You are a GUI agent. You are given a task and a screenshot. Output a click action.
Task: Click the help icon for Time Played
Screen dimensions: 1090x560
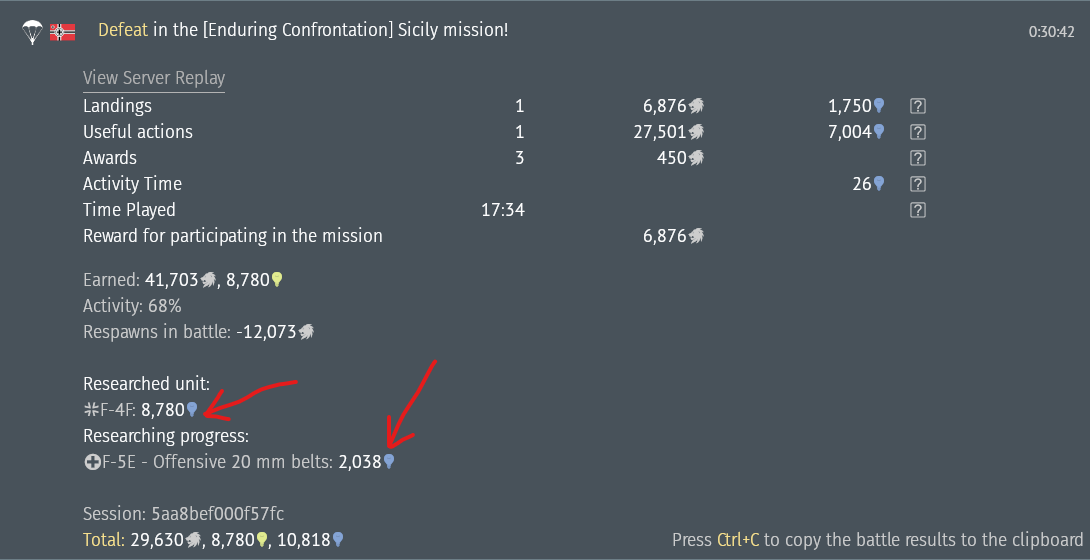(918, 210)
